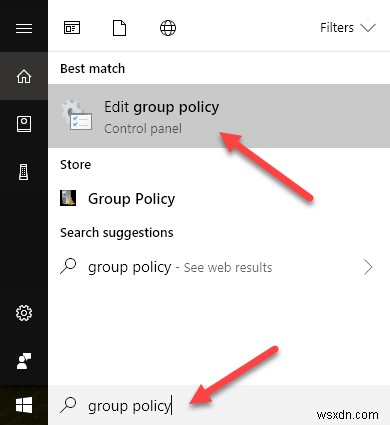Open the hamburger menu in the sidebar
This screenshot has width=390, height=425.
click(x=24, y=28)
